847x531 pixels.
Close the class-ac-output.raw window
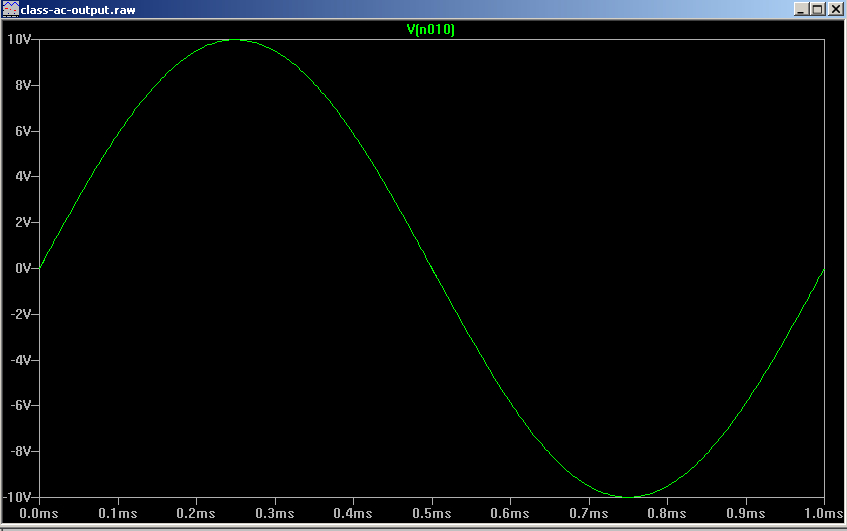point(835,9)
